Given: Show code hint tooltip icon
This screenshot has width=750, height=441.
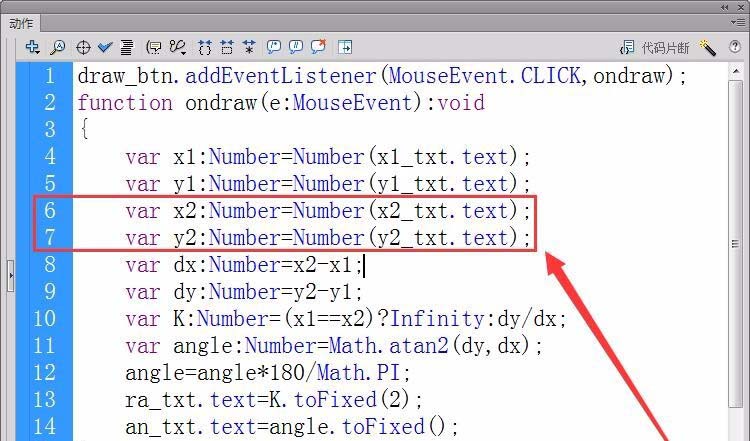Looking at the screenshot, I should coord(154,47).
